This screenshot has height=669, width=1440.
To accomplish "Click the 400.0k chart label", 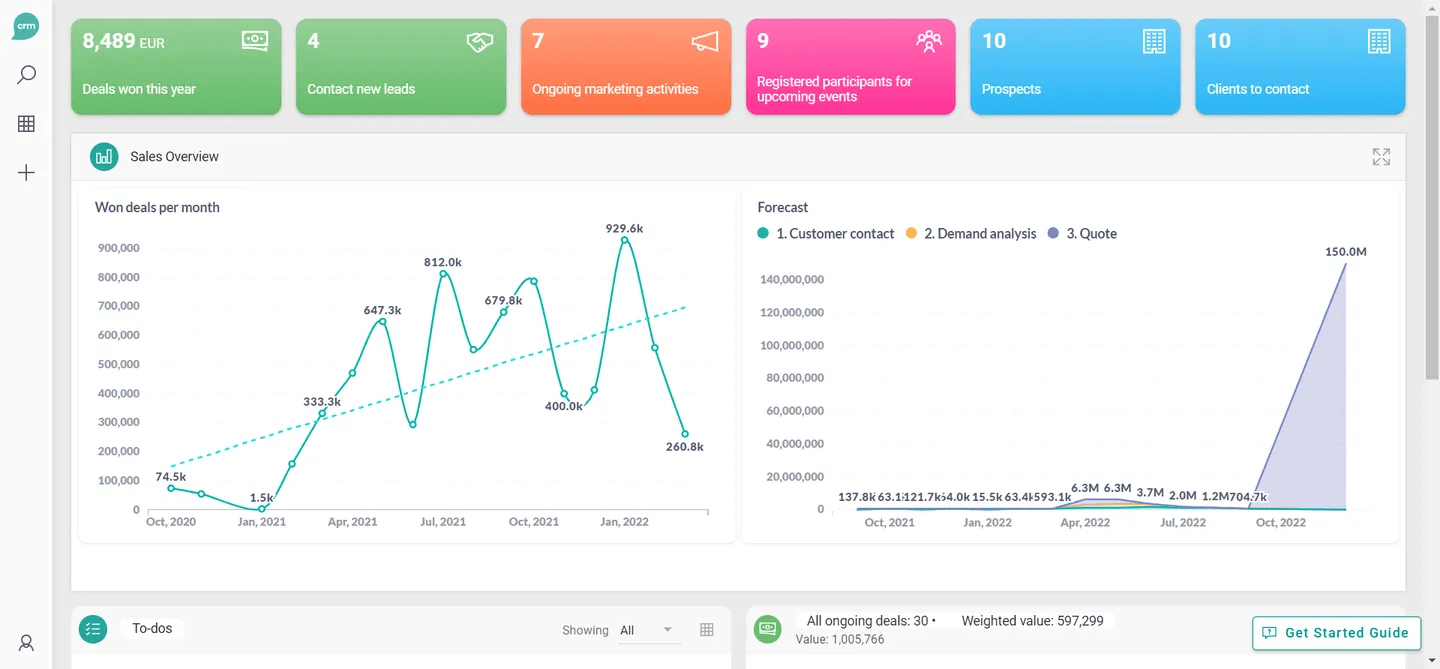I will point(564,406).
